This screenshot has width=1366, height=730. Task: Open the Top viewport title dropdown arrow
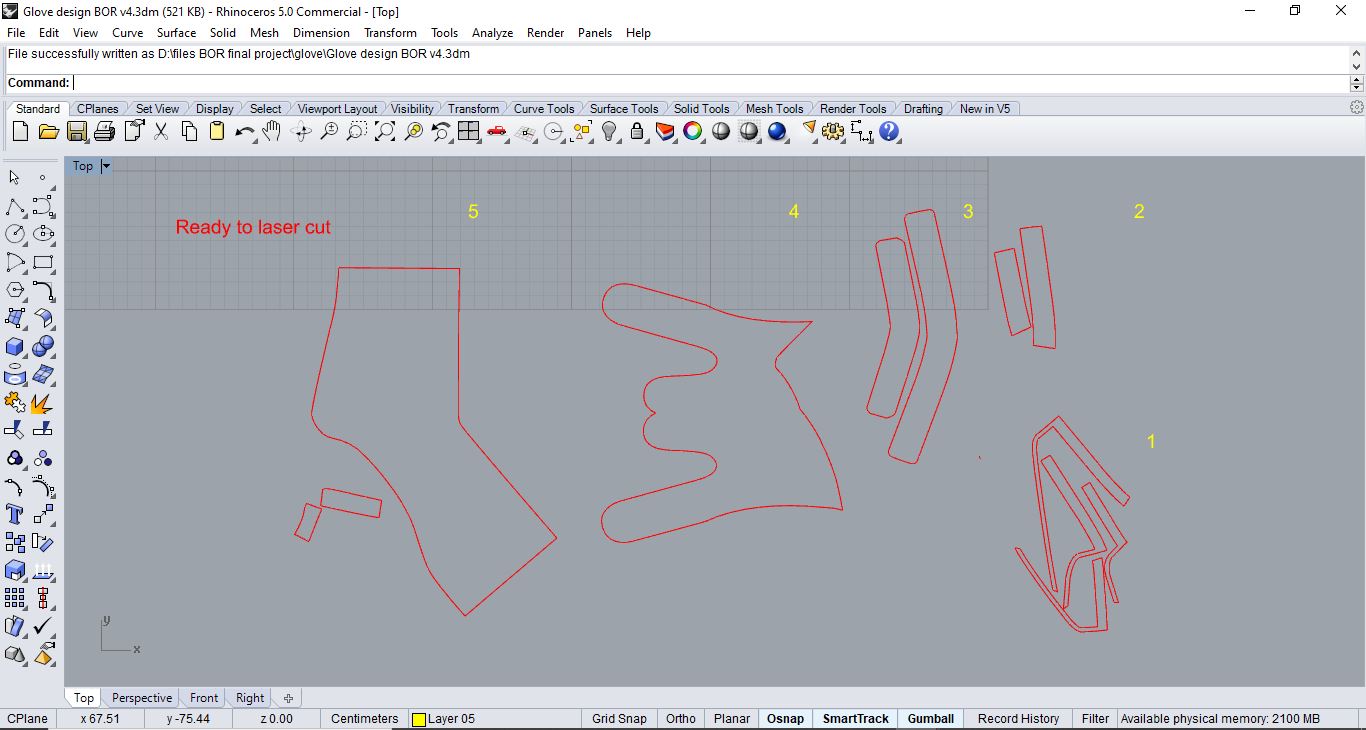coord(106,166)
